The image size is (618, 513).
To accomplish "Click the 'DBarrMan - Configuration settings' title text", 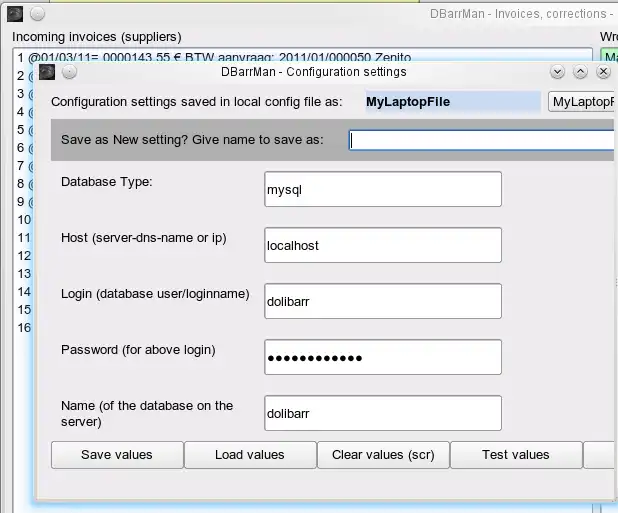I will [x=314, y=72].
